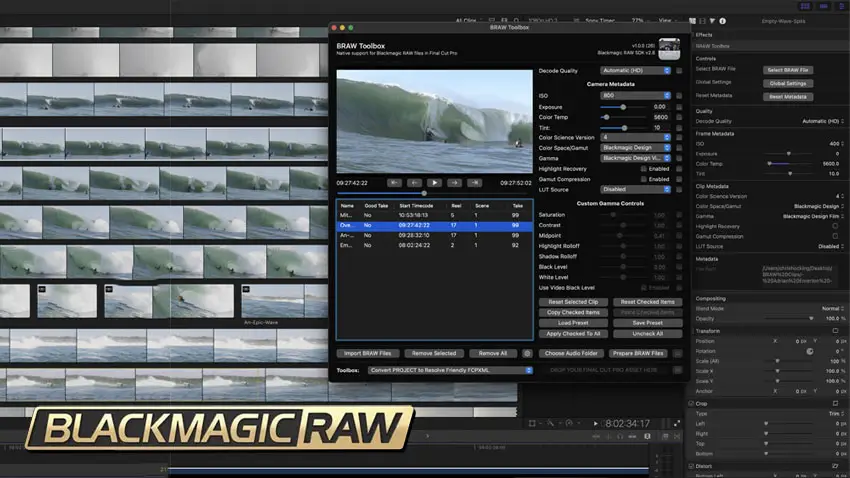The width and height of the screenshot is (850, 478).
Task: Select clip row with timecode 10:53:18:13
Action: [434, 215]
